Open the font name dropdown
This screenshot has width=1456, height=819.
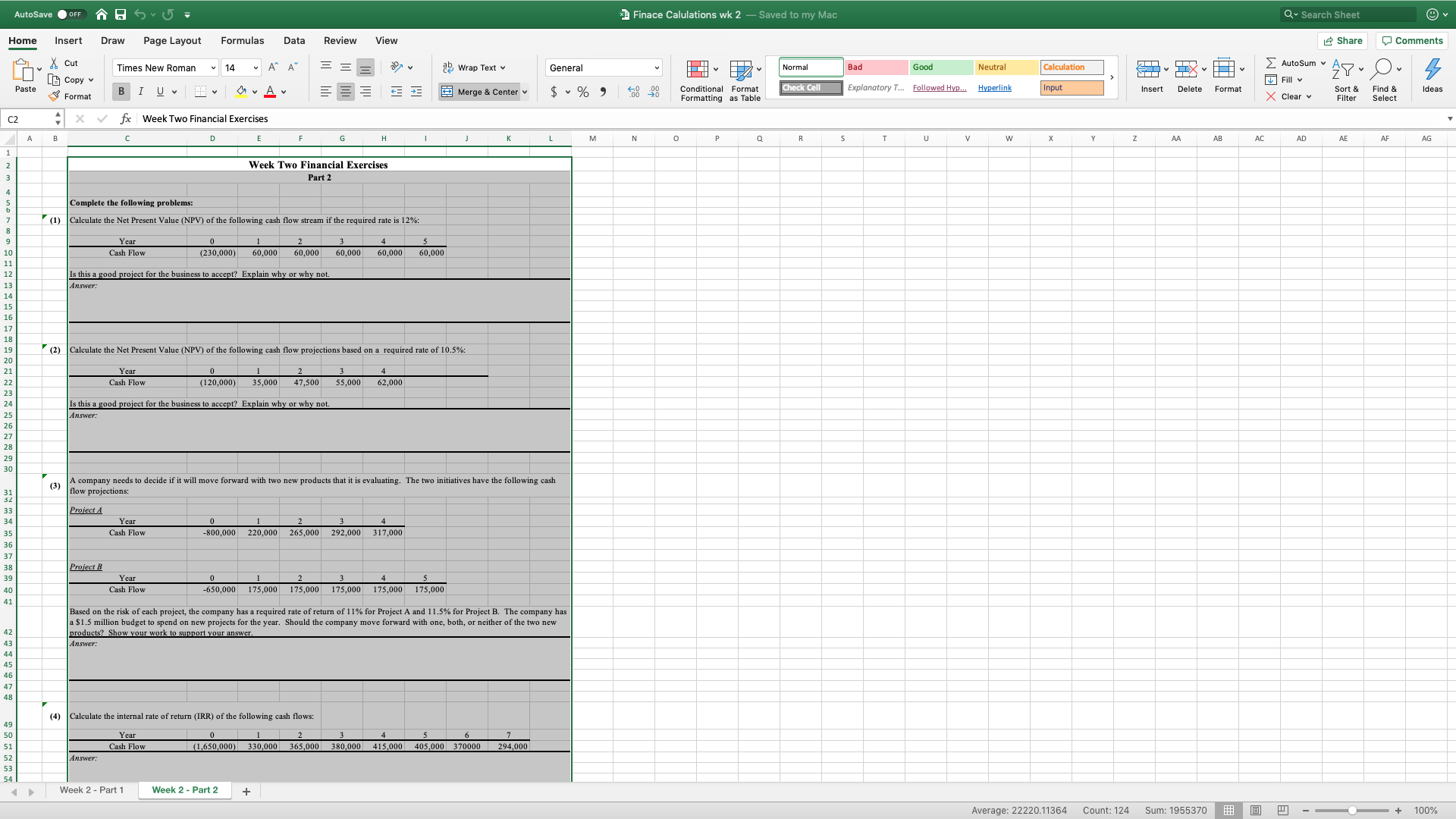(x=213, y=67)
